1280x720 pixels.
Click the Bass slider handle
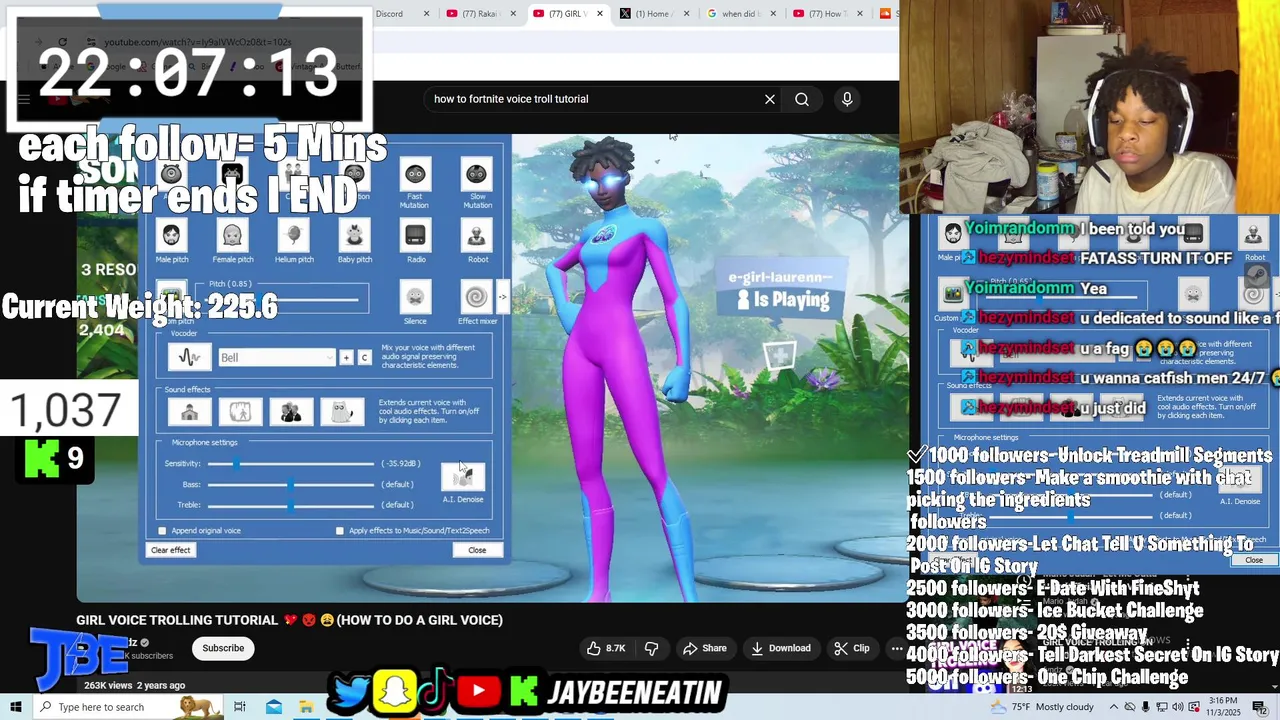click(291, 484)
